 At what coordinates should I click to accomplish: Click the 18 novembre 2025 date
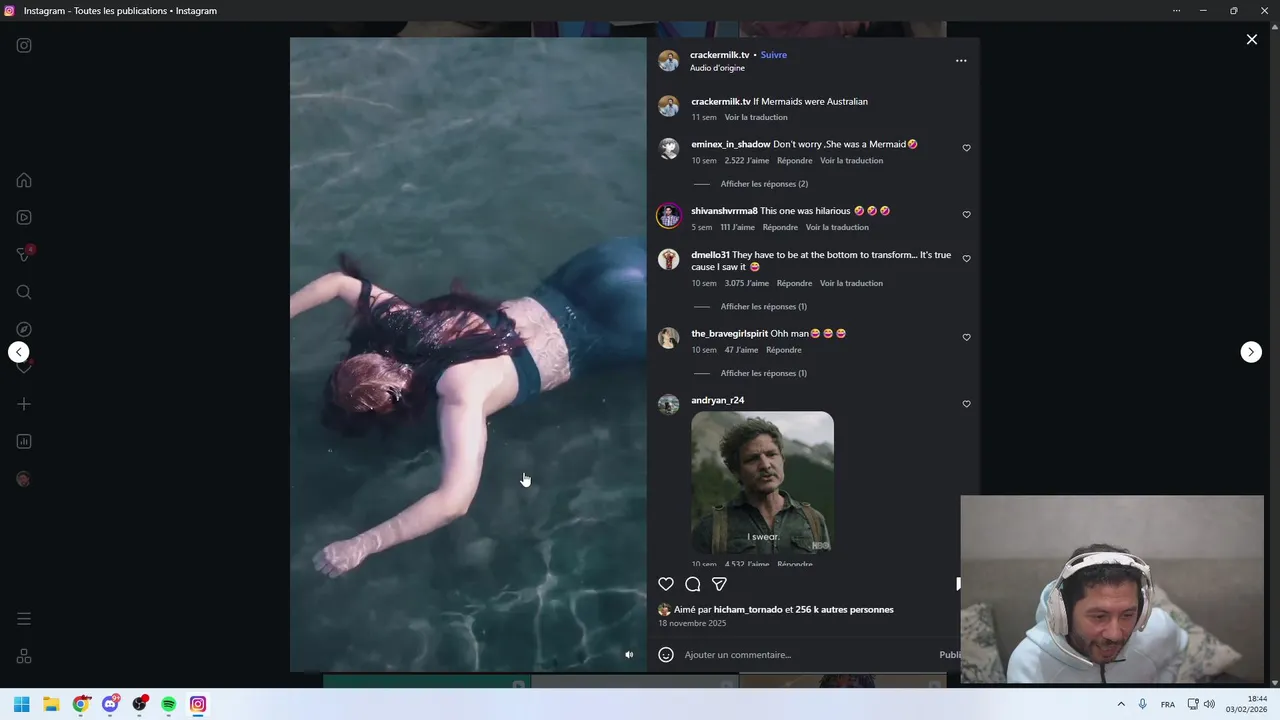[692, 623]
